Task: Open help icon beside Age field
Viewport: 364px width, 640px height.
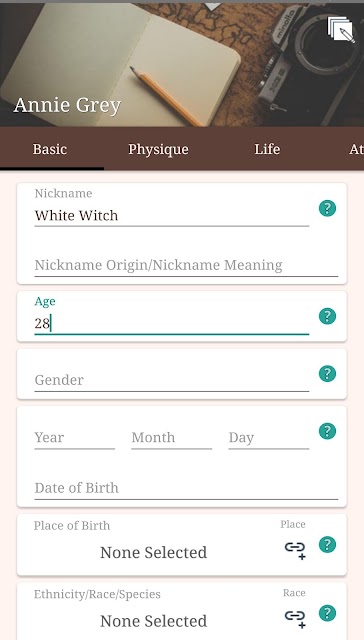Action: click(327, 316)
